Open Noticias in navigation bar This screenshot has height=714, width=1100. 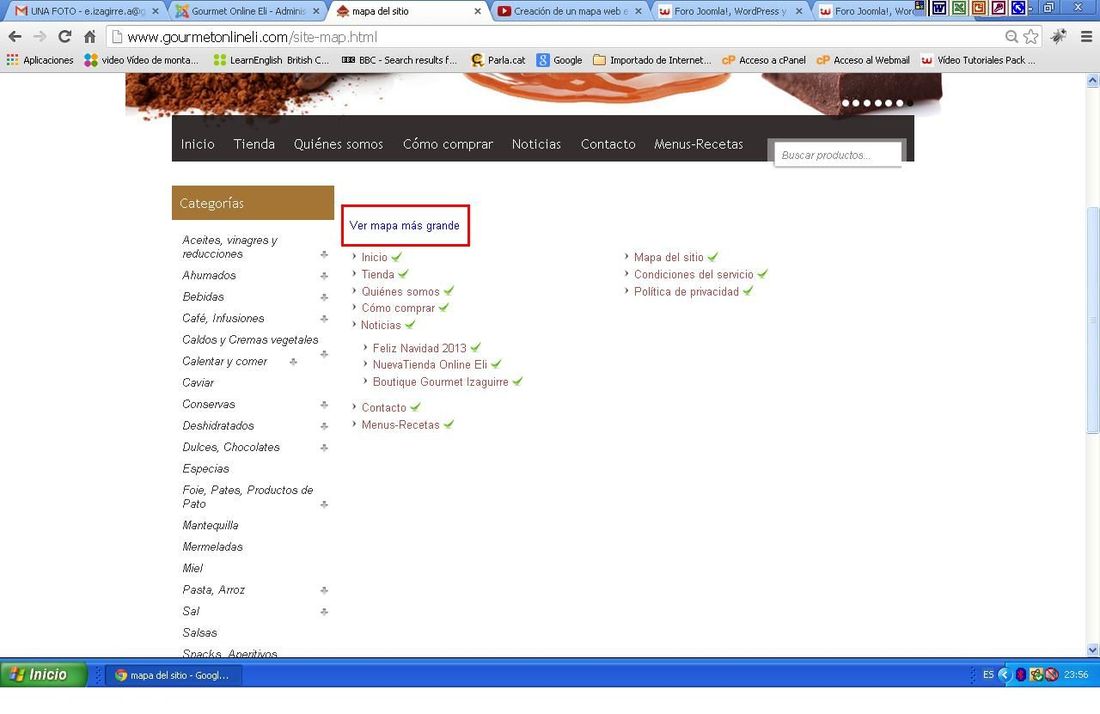(536, 144)
